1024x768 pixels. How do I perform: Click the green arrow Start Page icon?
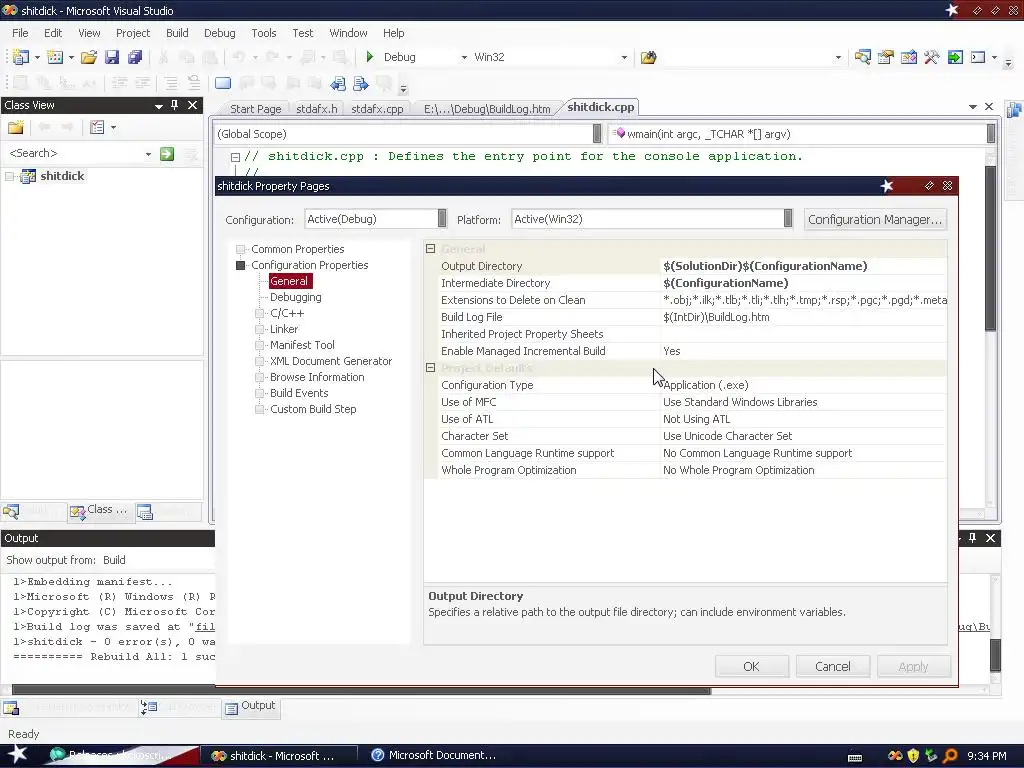(955, 57)
